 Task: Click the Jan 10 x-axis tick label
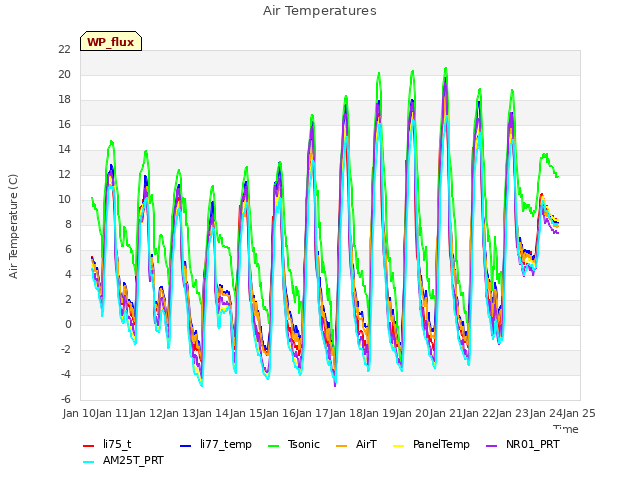coord(79,413)
